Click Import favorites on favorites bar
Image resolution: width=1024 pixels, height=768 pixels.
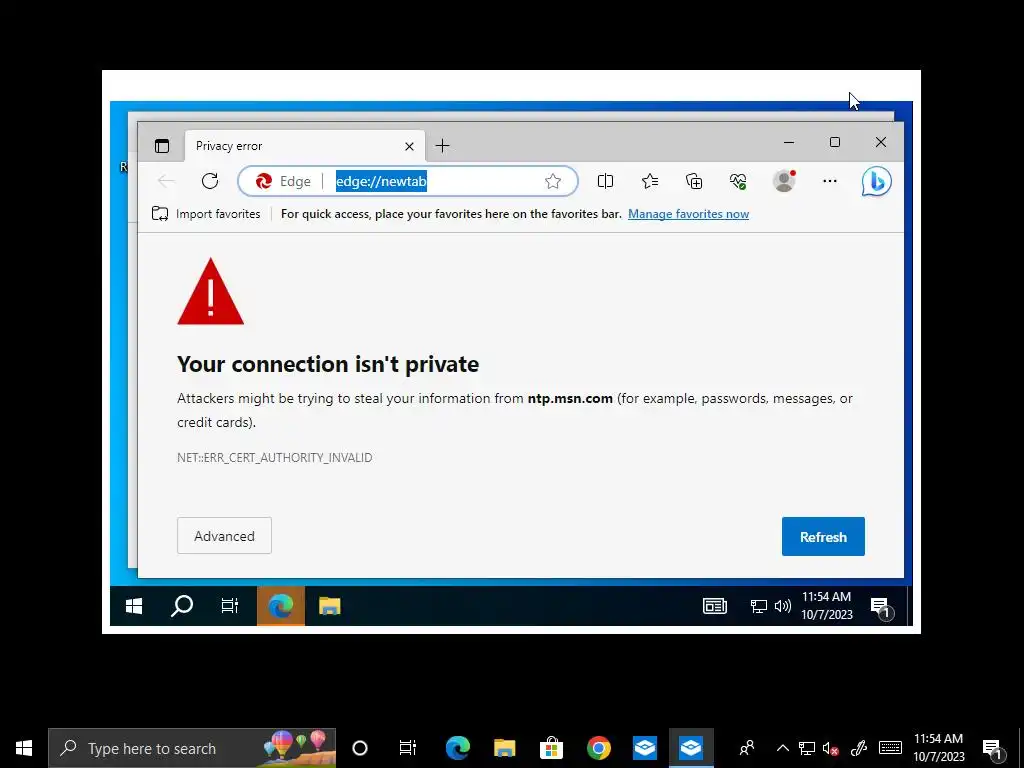[206, 214]
